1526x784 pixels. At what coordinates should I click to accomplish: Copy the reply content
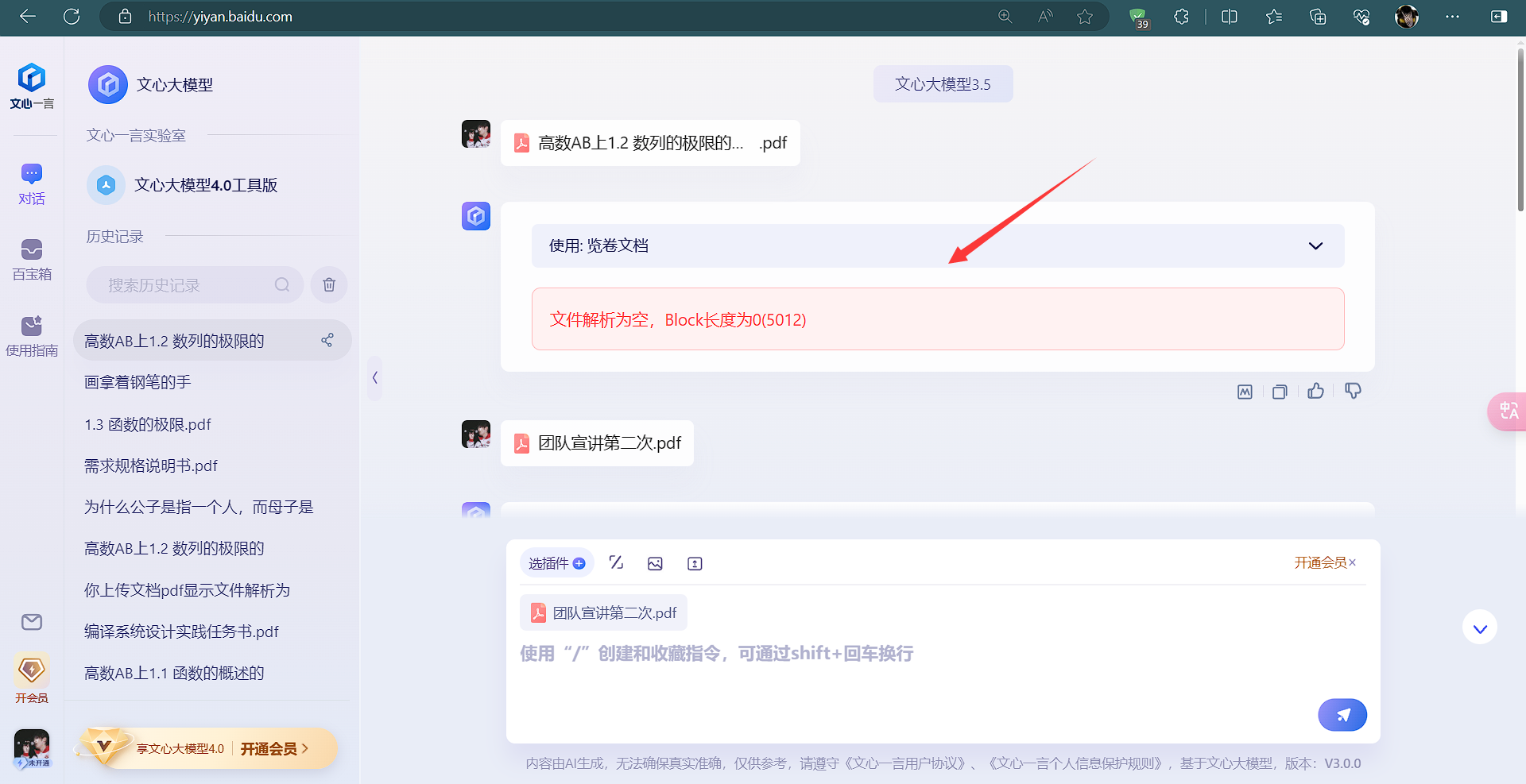[1280, 392]
